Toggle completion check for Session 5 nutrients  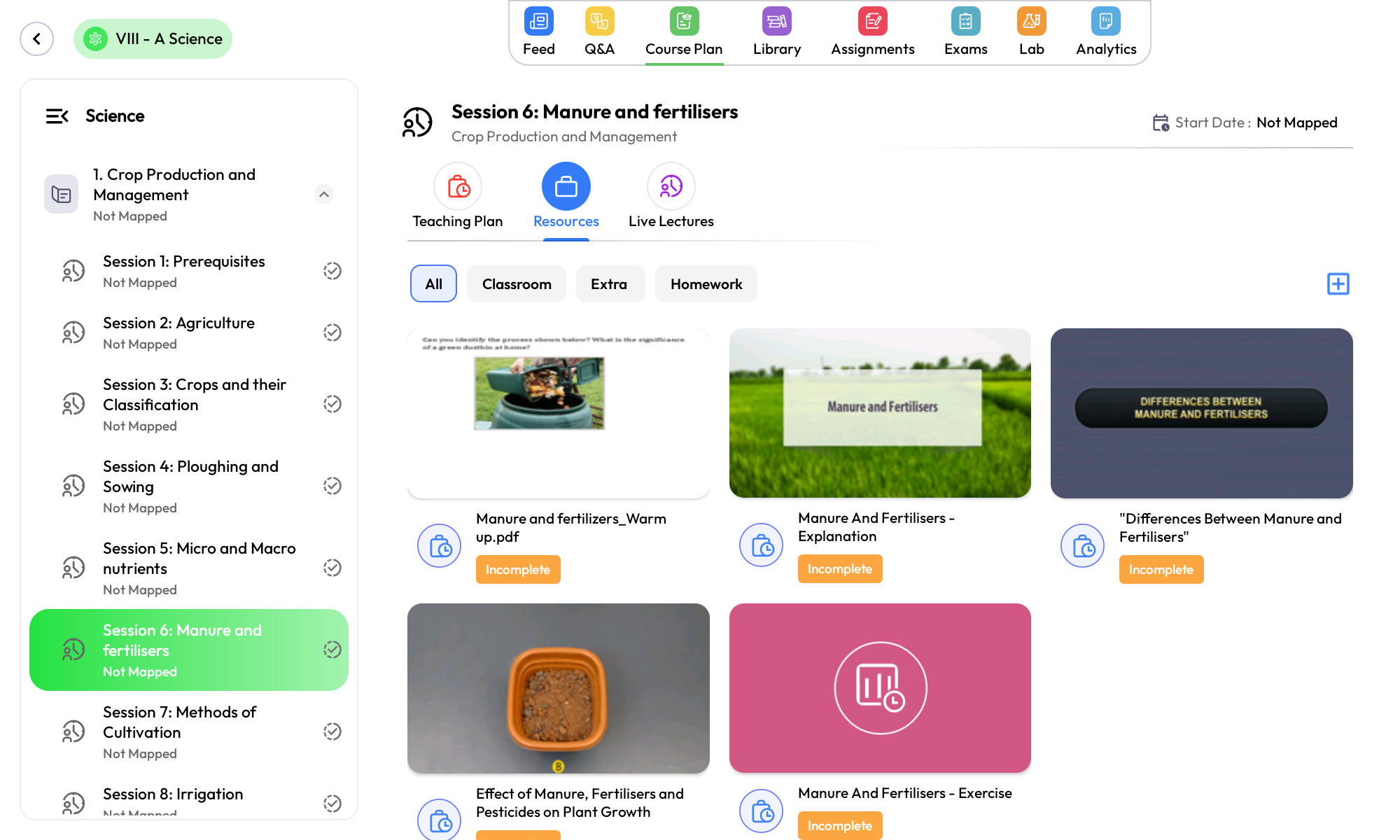pos(332,568)
